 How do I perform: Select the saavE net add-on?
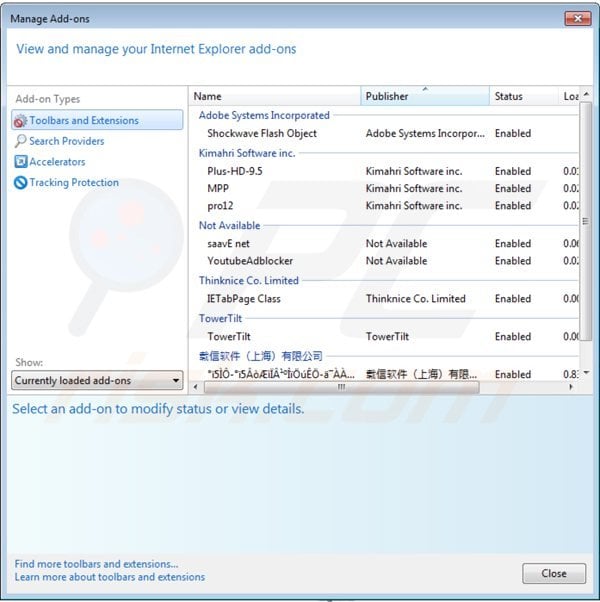[384, 243]
